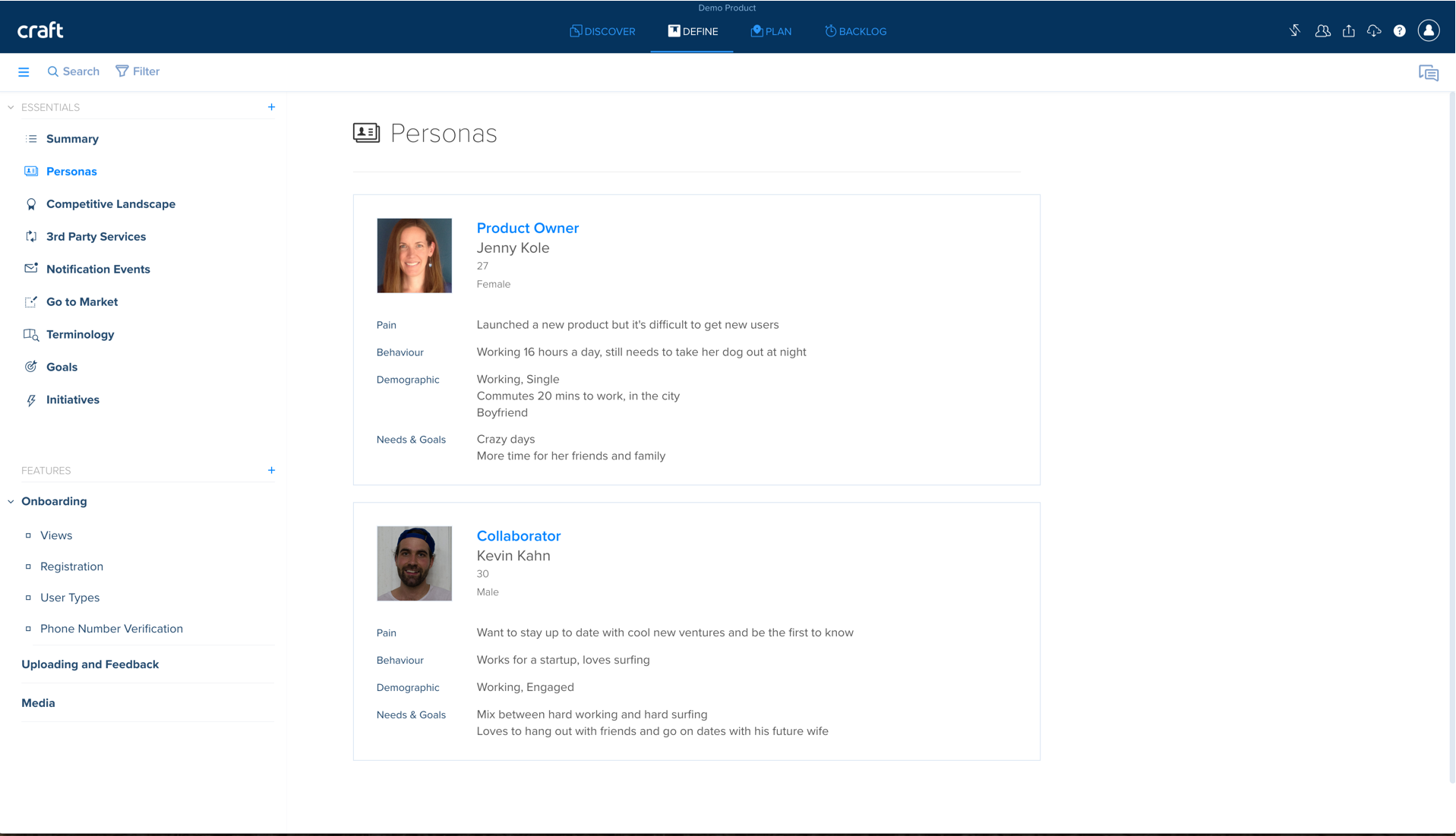Open the help question mark icon
The width and height of the screenshot is (1456, 836).
click(1399, 31)
